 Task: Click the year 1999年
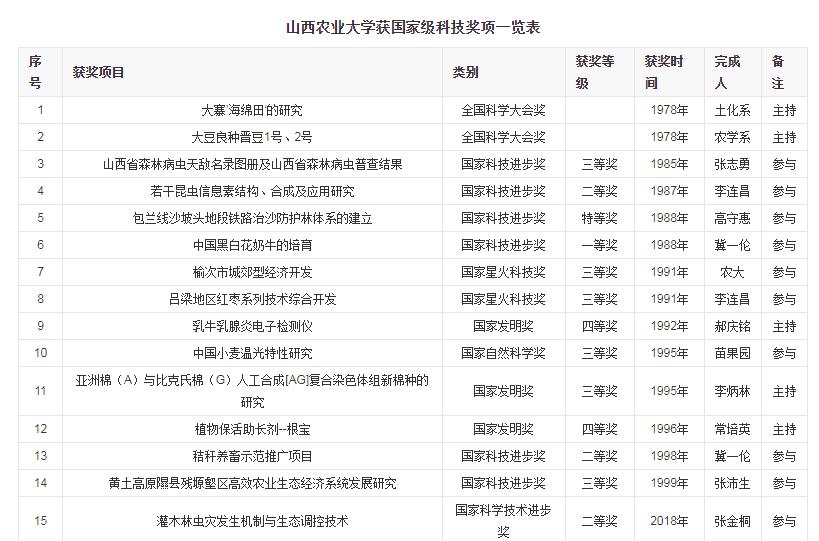[669, 484]
